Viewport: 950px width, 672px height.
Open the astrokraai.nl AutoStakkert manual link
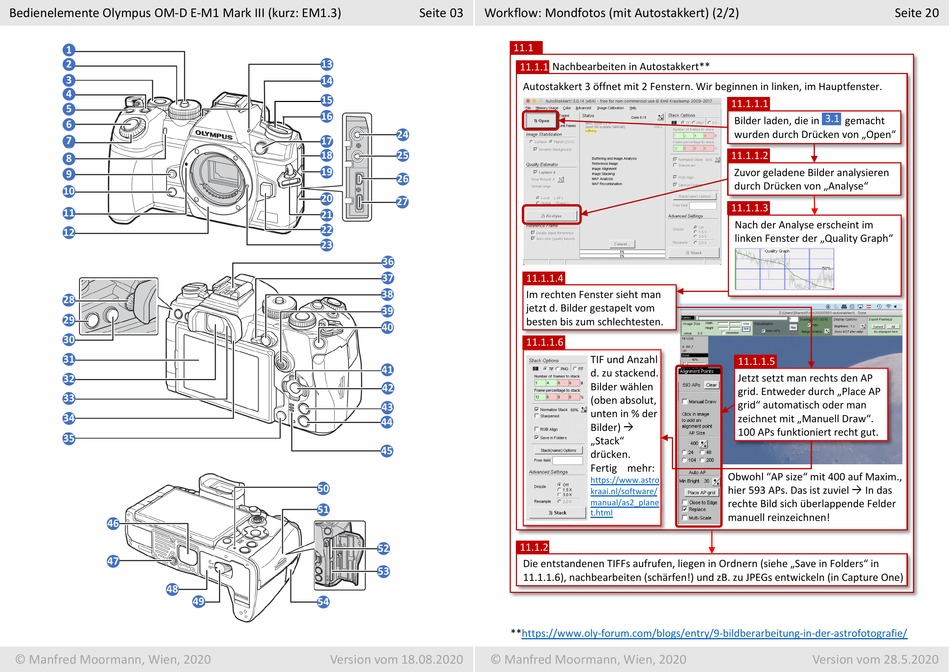pos(625,496)
